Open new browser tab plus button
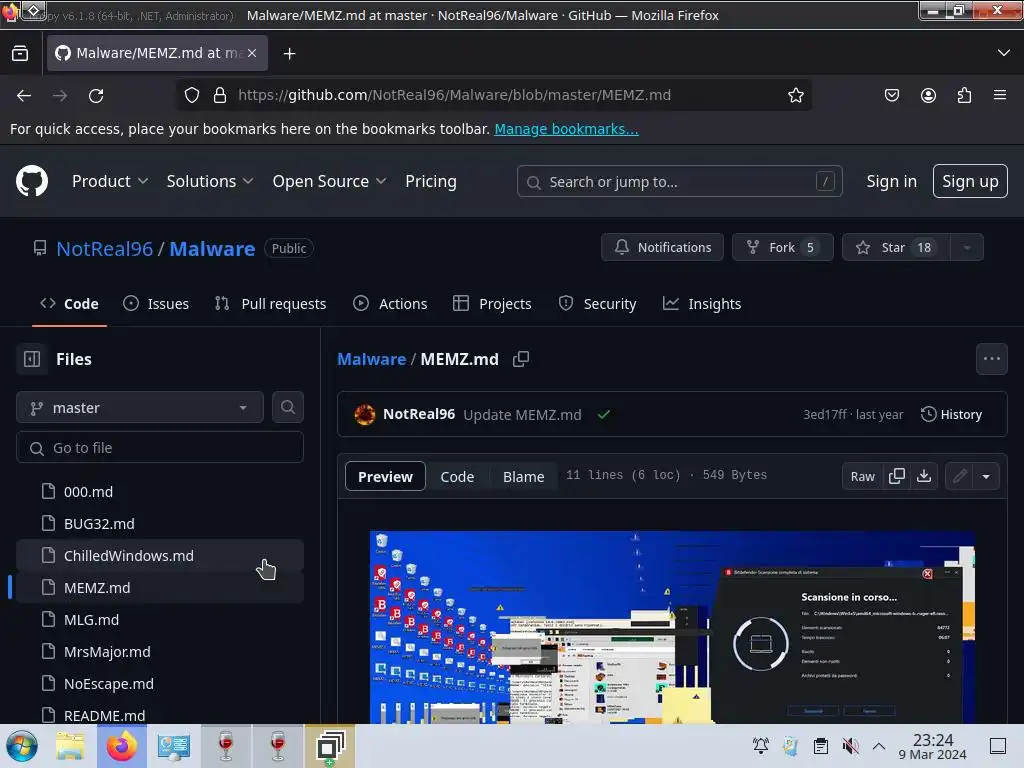Image resolution: width=1024 pixels, height=768 pixels. click(289, 54)
